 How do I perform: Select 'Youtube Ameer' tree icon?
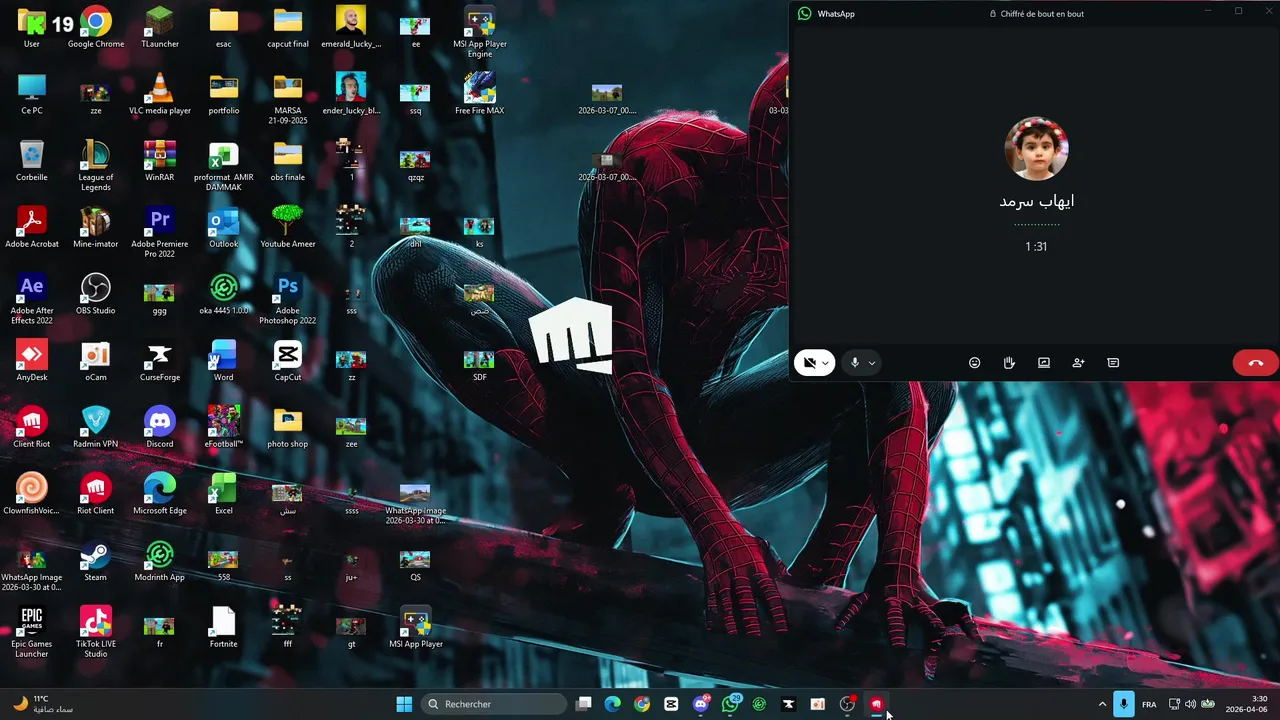pyautogui.click(x=288, y=228)
